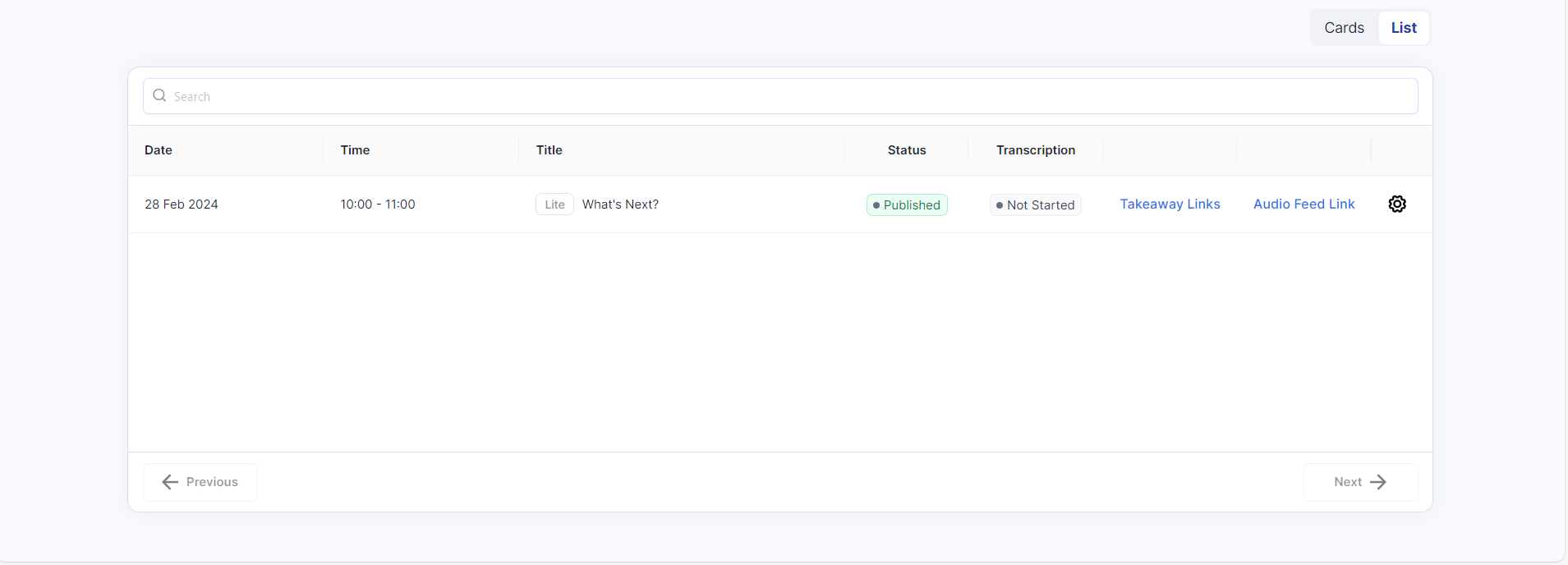1568x565 pixels.
Task: Open the Takeaway Links link
Action: tap(1170, 204)
